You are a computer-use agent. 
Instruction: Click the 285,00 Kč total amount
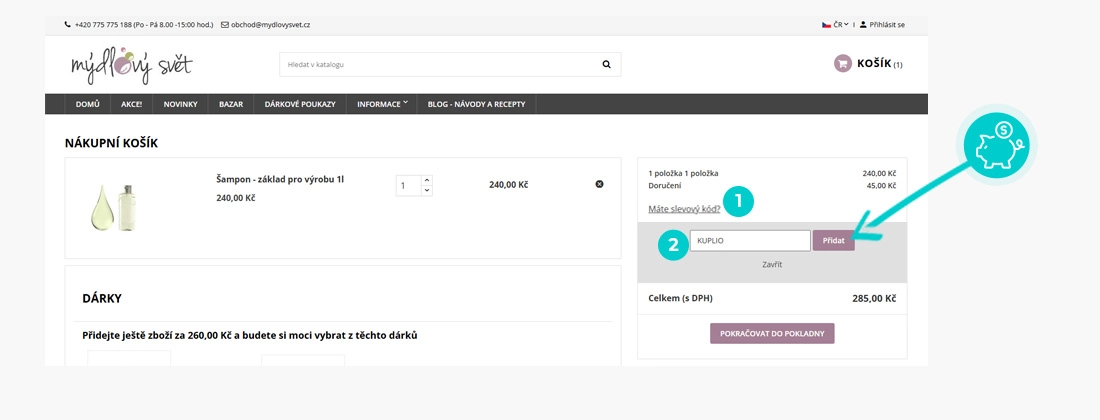(874, 299)
